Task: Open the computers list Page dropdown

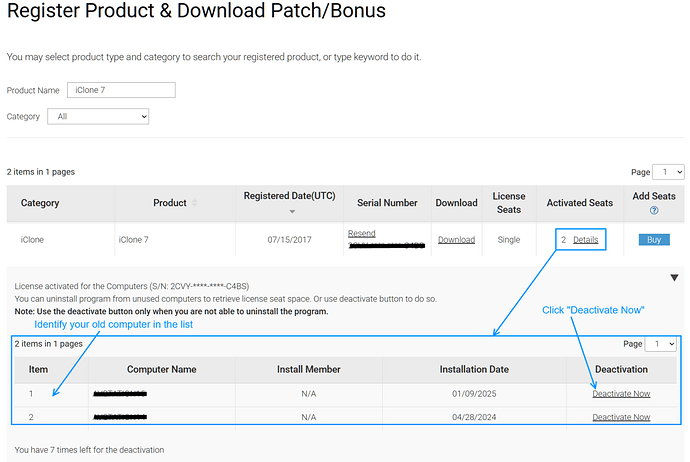Action: [x=661, y=344]
